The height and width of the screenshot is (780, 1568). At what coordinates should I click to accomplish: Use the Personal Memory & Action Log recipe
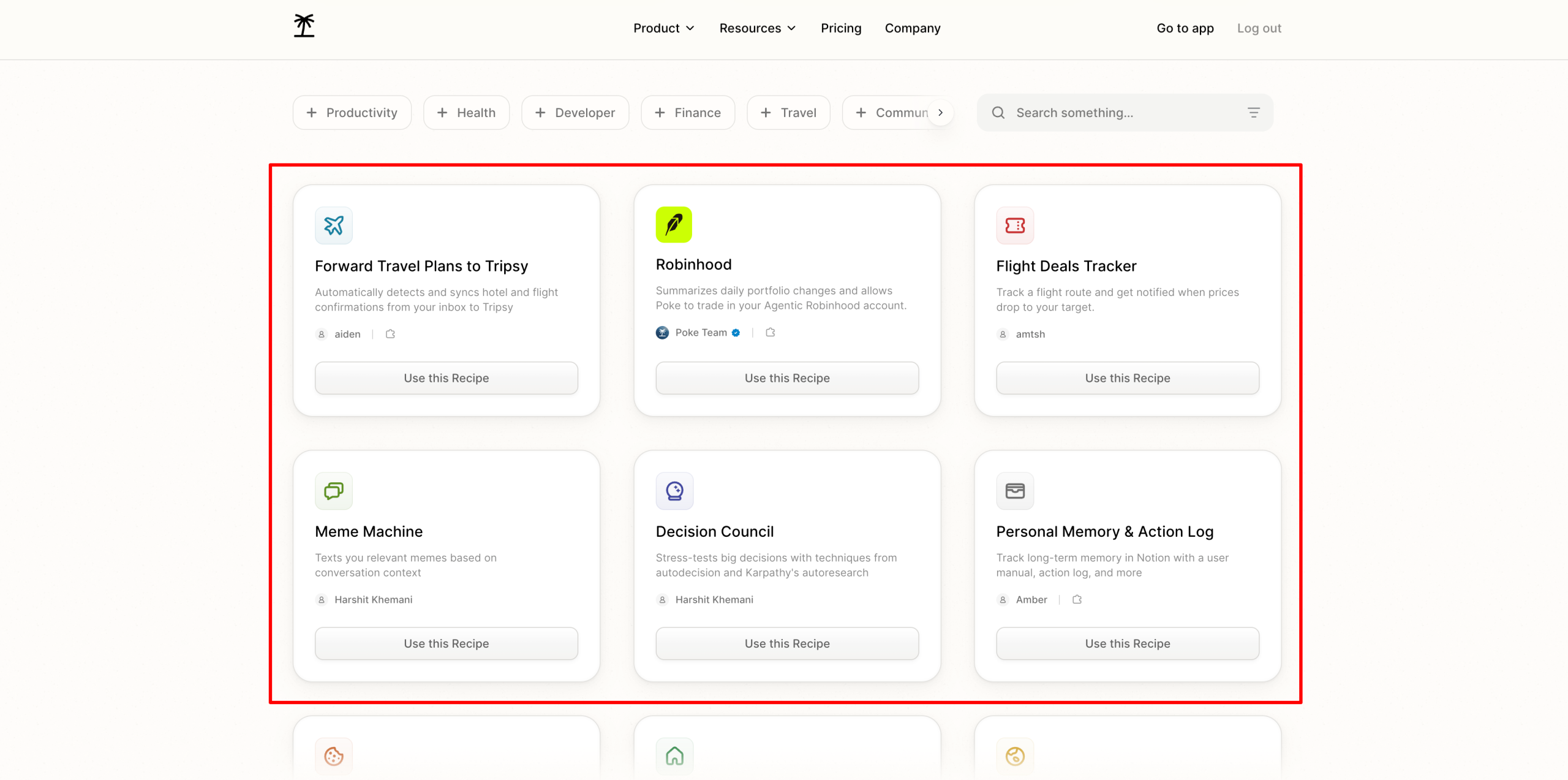1128,643
